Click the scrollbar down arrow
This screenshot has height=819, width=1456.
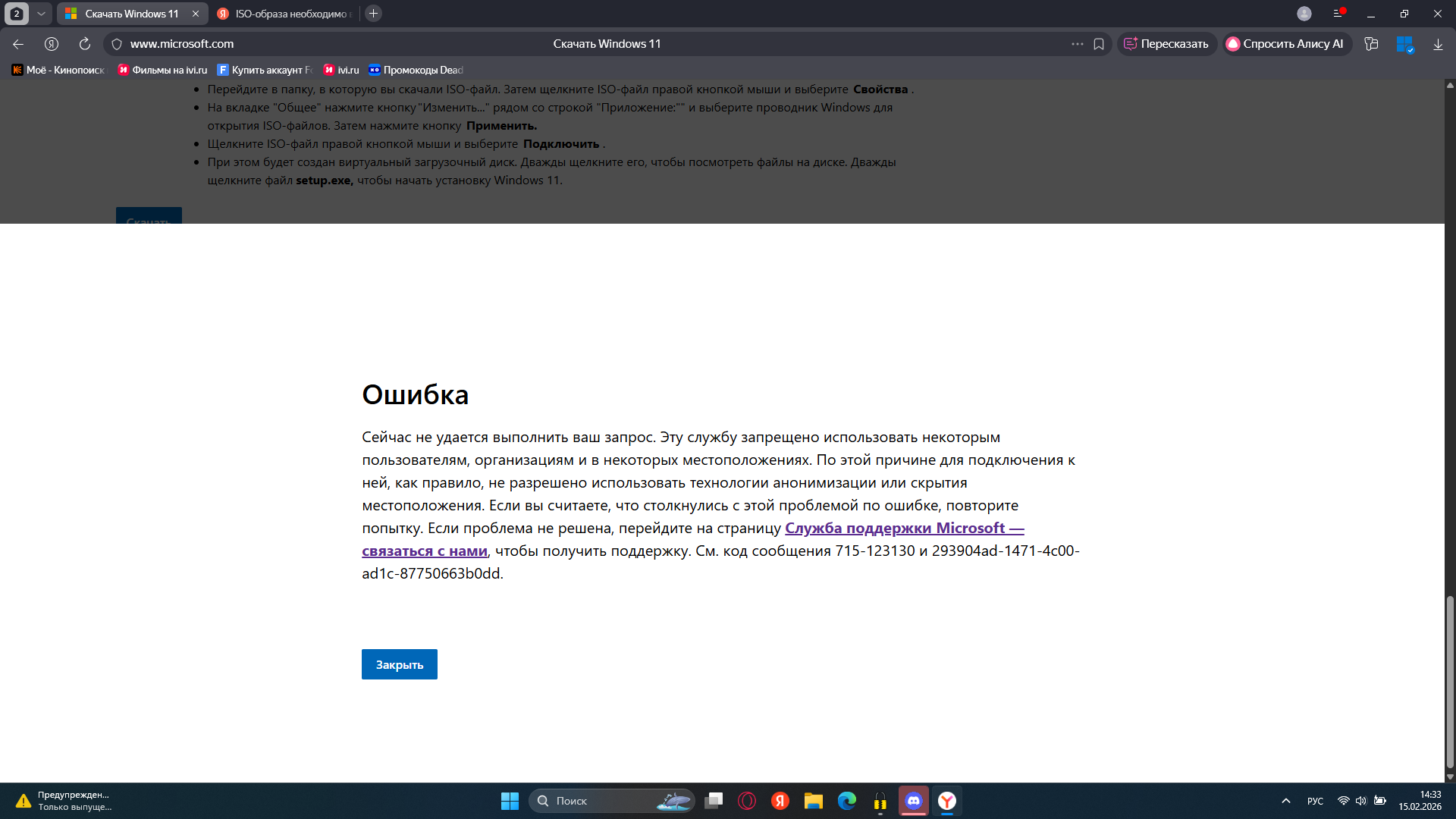(1450, 777)
